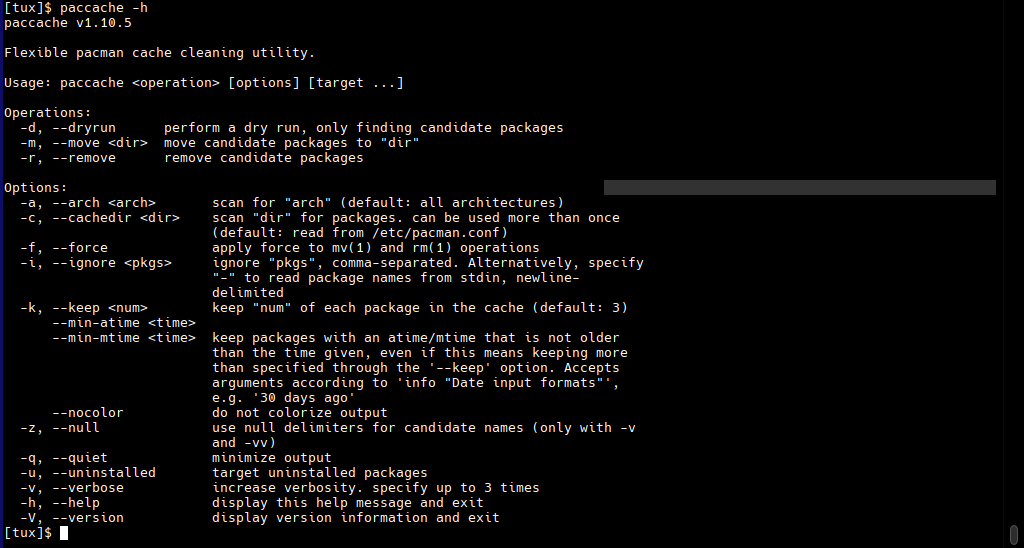Click the '--keep <num>' option text
Viewport: 1024px width, 548px height.
click(100, 308)
